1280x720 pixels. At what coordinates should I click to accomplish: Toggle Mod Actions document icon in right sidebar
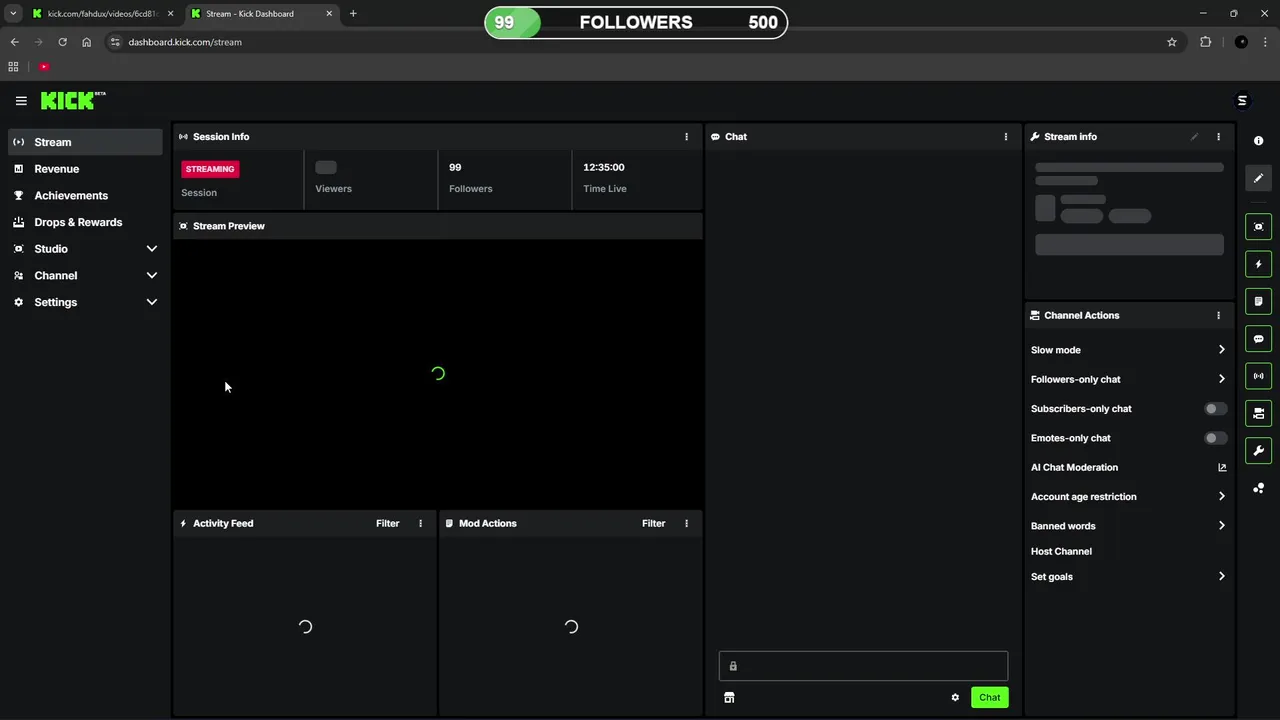tap(1259, 301)
